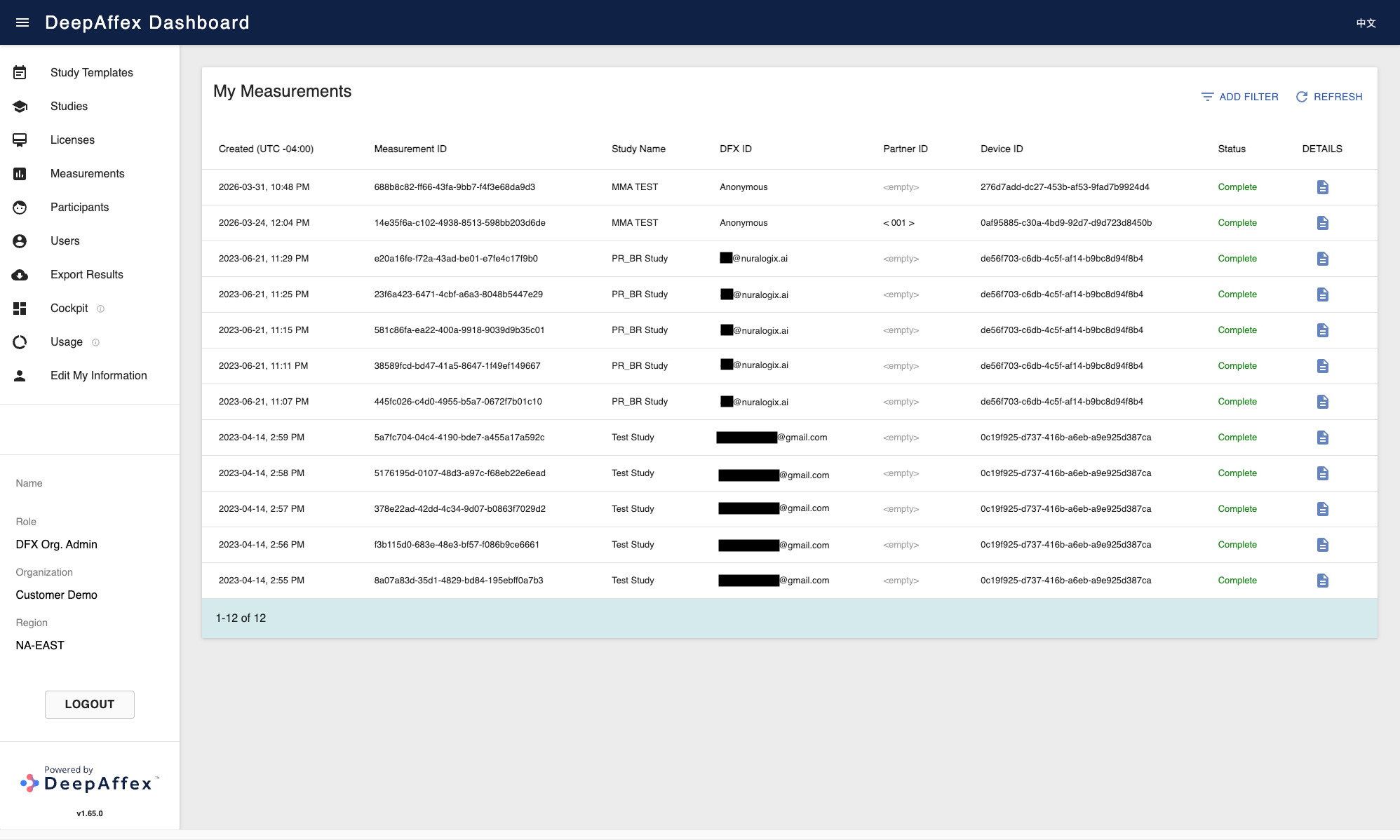Click the 2023-06-21, 11:29 PM timestamp
The height and width of the screenshot is (840, 1400).
[x=264, y=259]
